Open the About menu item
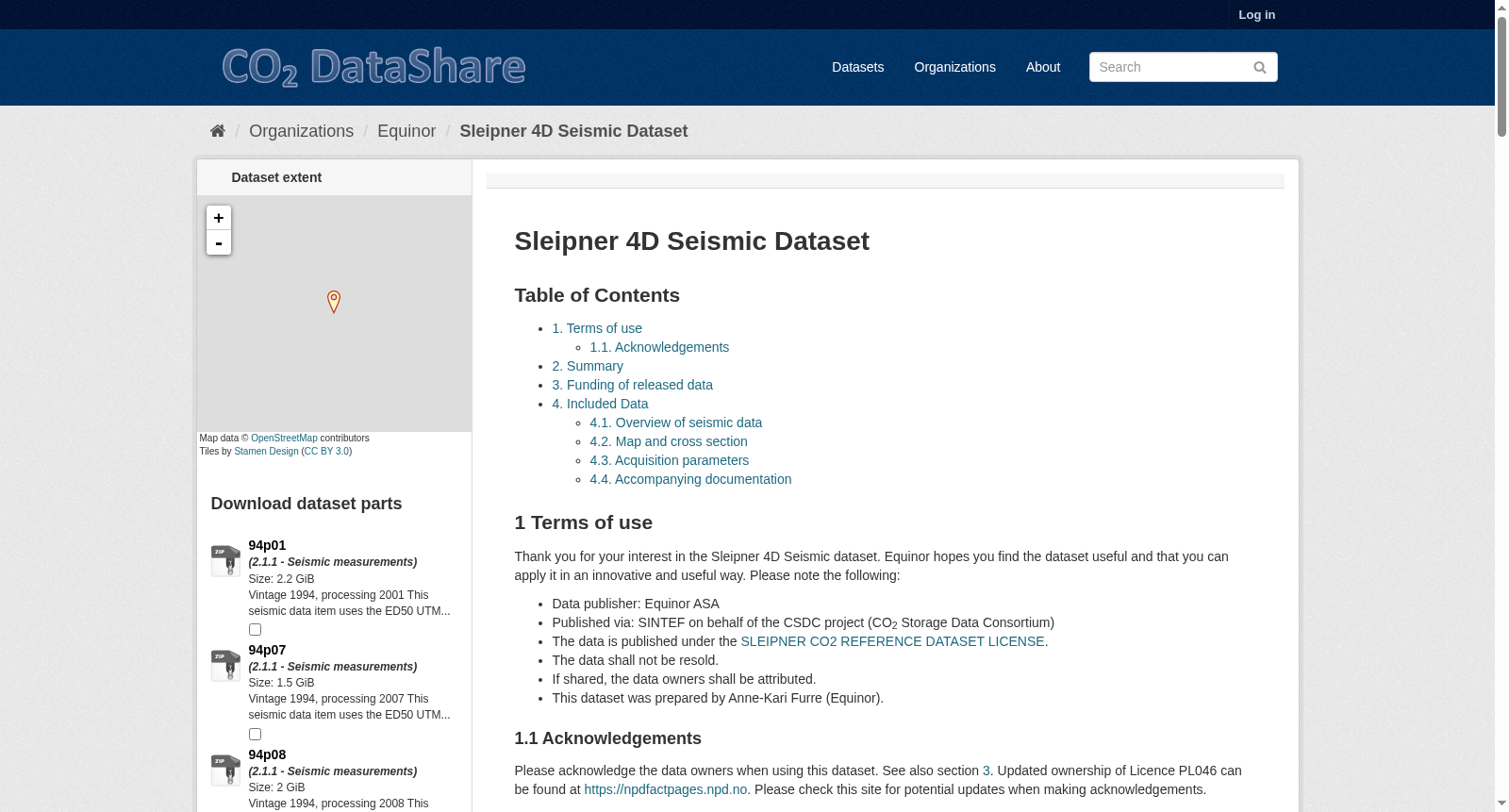The image size is (1509, 812). [x=1042, y=67]
